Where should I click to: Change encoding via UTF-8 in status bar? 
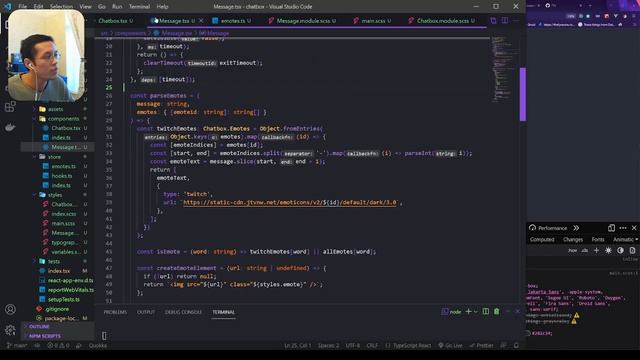point(353,345)
